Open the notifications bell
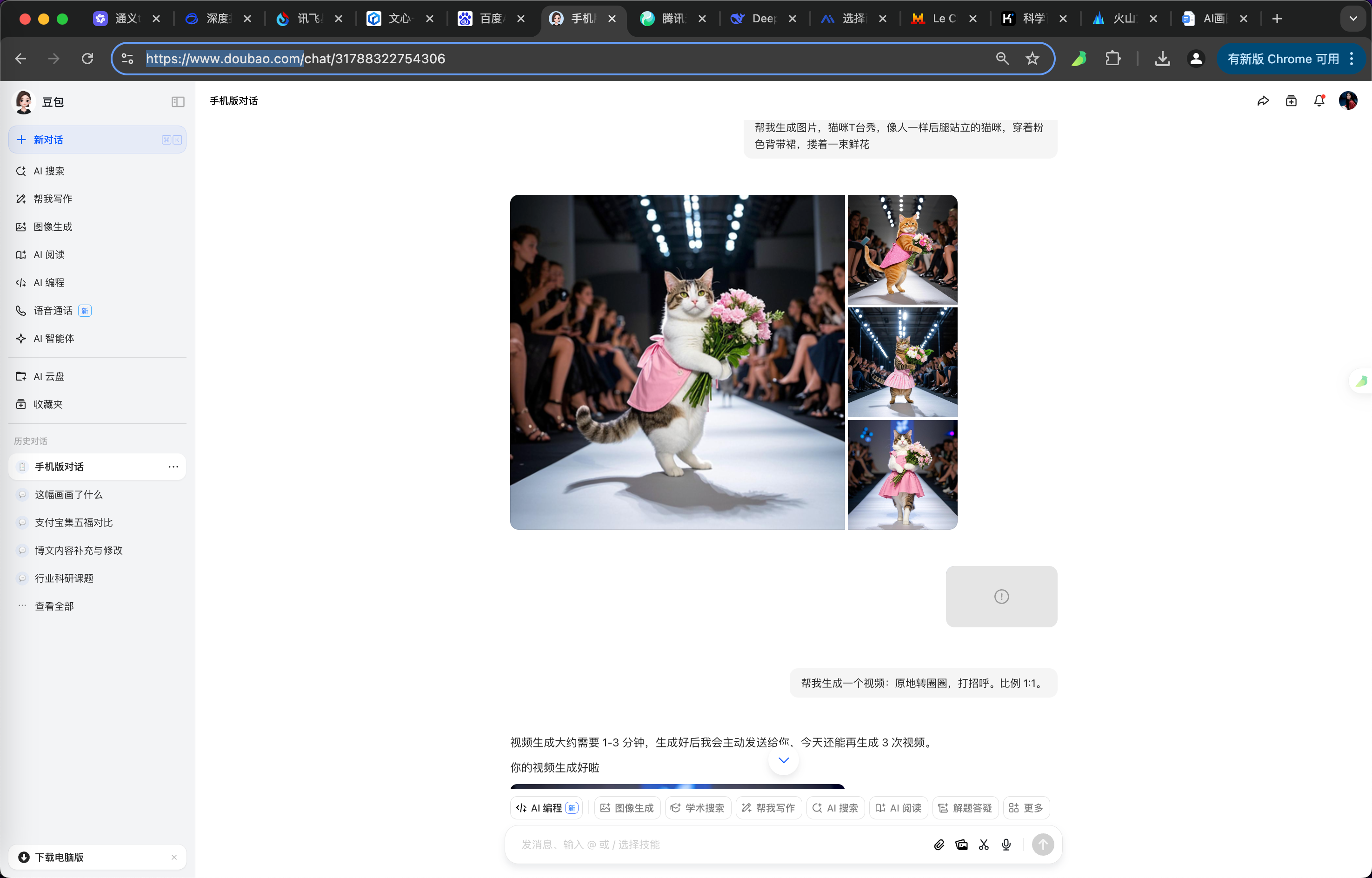 tap(1319, 101)
